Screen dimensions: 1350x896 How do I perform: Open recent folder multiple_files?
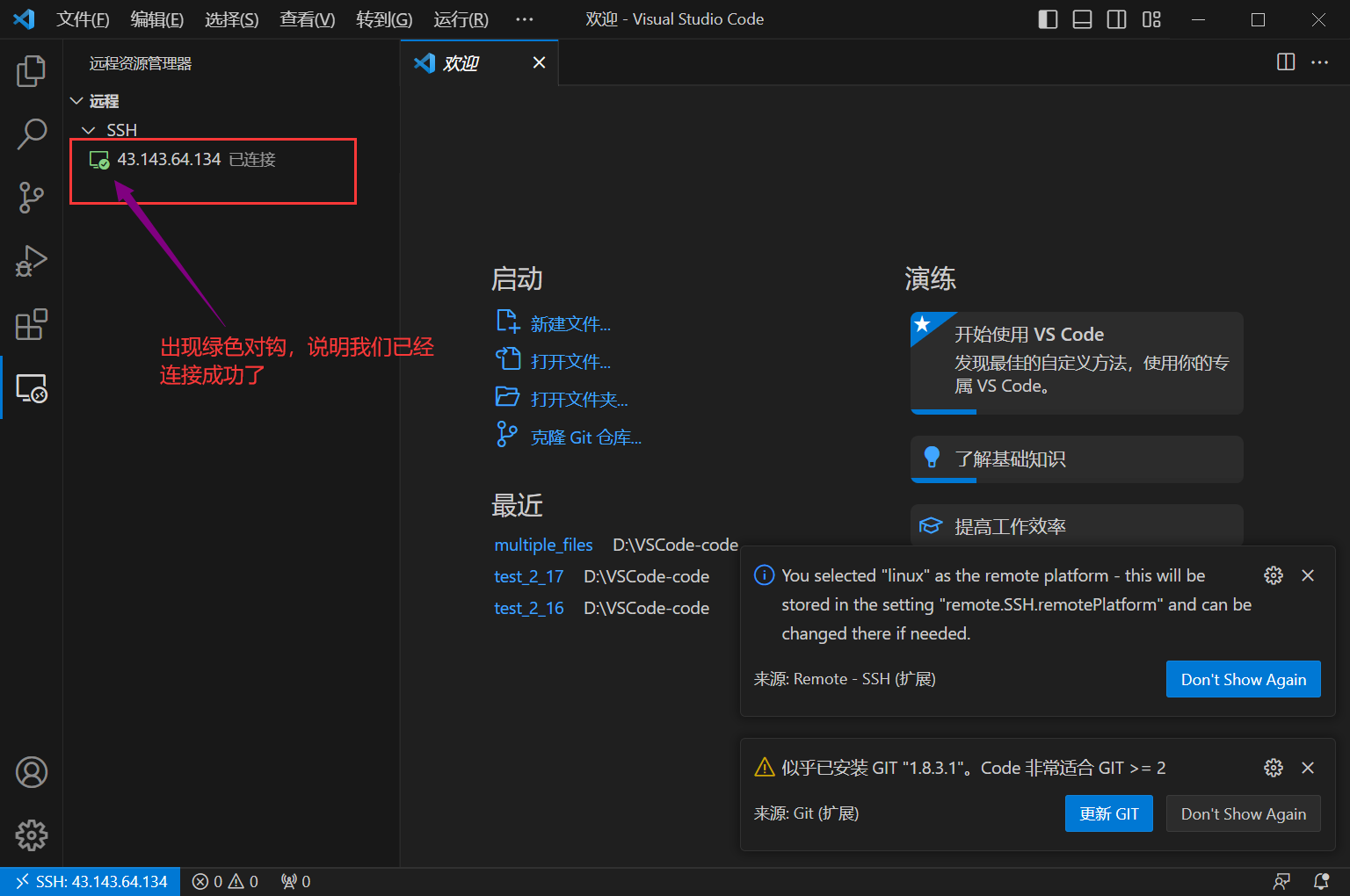tap(543, 545)
